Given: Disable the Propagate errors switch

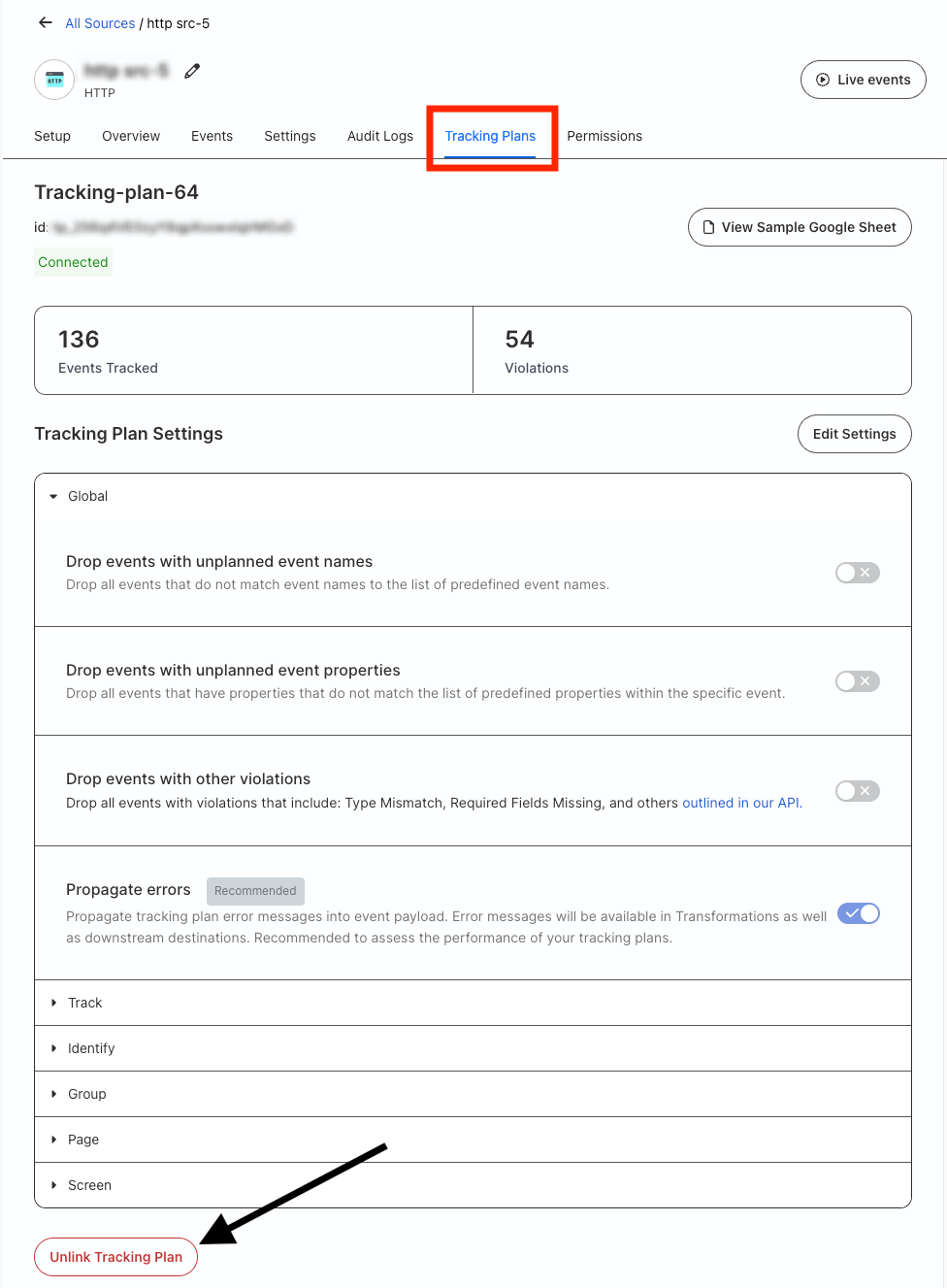Looking at the screenshot, I should pyautogui.click(x=858, y=913).
